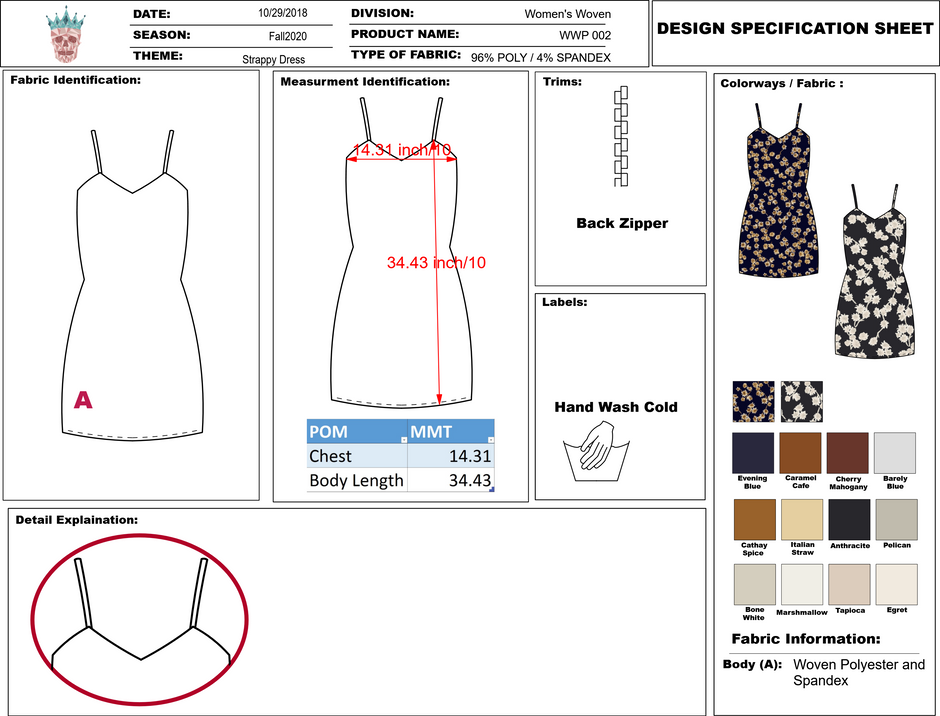Screen dimensions: 940x716
Task: Click the black and white floral dress image
Action: 875,272
